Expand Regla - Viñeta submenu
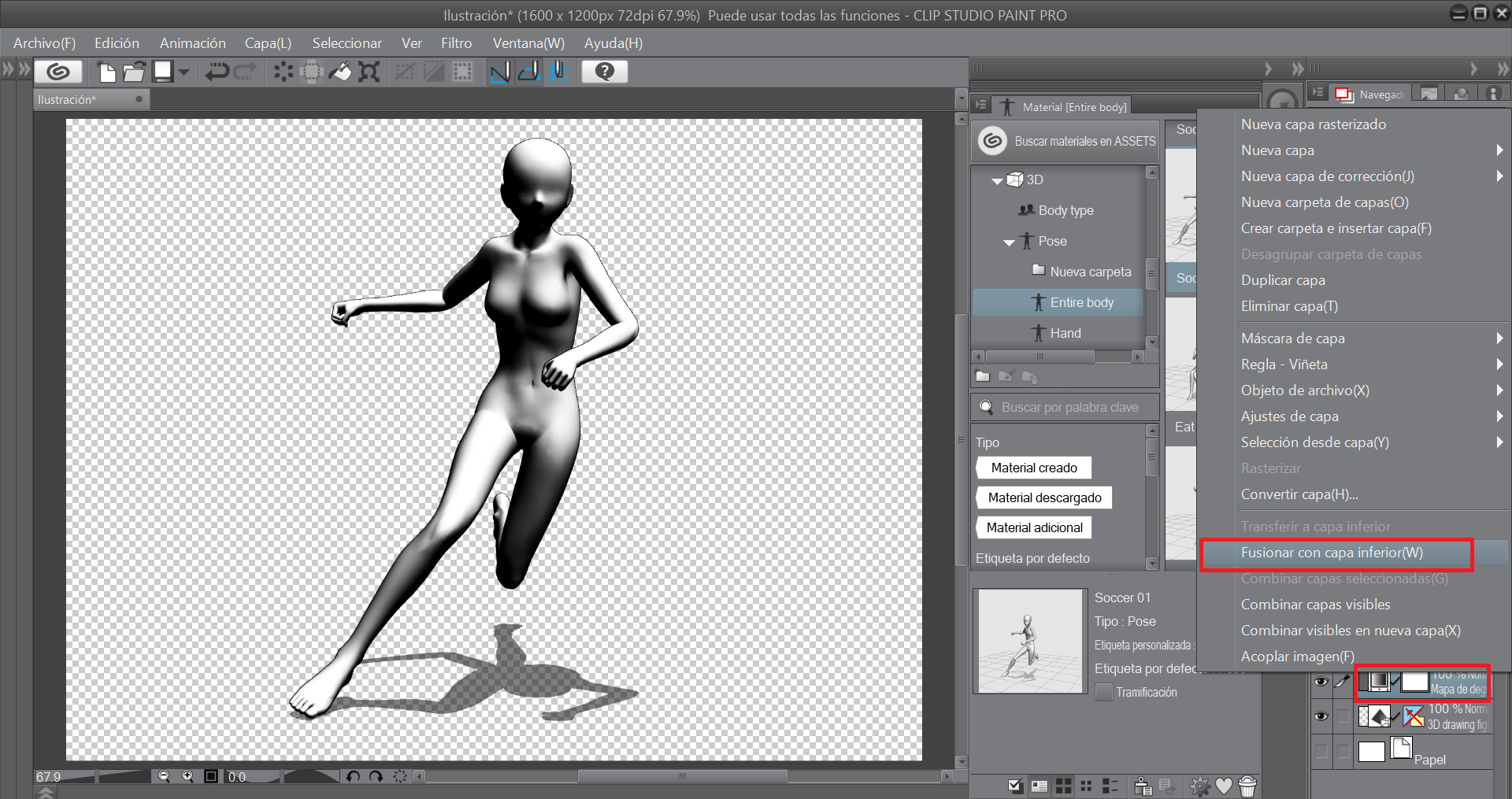 click(1499, 364)
